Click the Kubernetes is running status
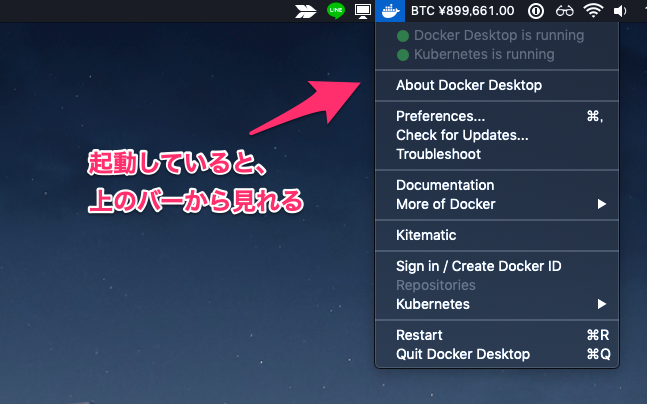This screenshot has height=404, width=647. pos(497,54)
